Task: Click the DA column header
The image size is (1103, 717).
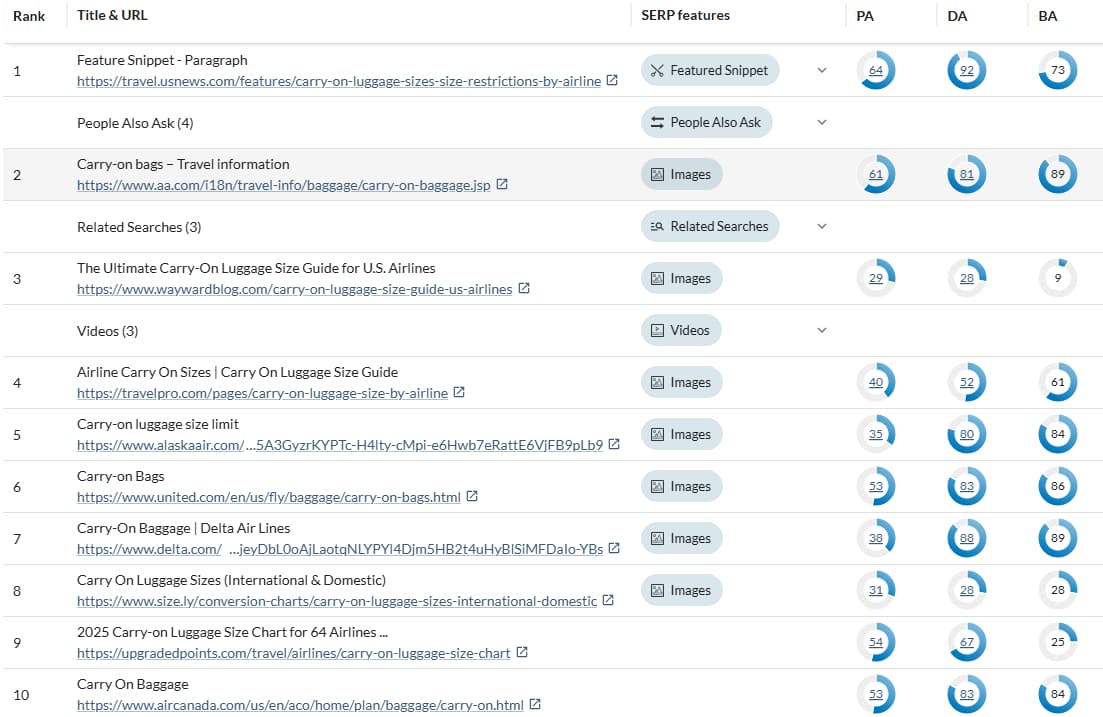Action: pyautogui.click(x=960, y=15)
